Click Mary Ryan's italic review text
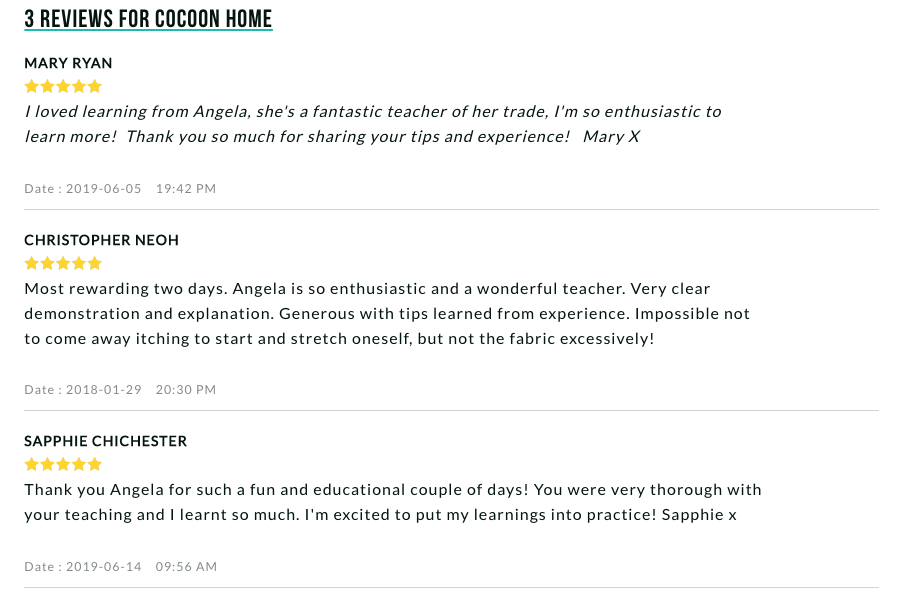 [x=372, y=123]
